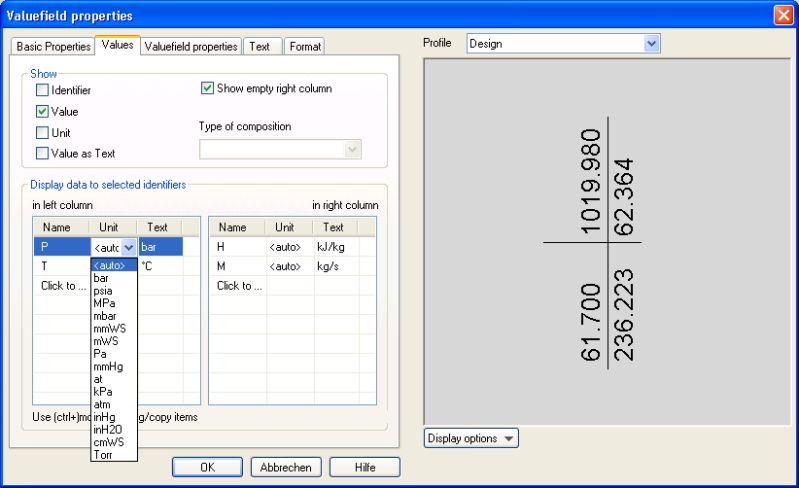Open help via the Hilfe button

(x=365, y=467)
